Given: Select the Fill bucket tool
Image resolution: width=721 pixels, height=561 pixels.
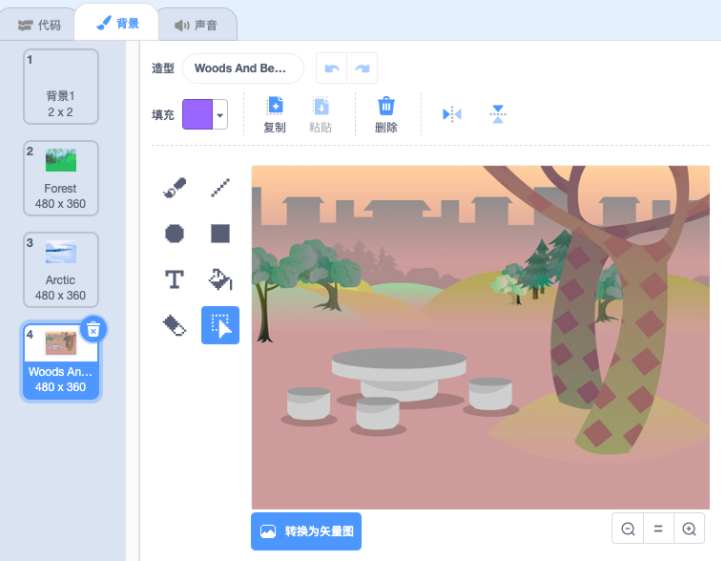Looking at the screenshot, I should (220, 279).
